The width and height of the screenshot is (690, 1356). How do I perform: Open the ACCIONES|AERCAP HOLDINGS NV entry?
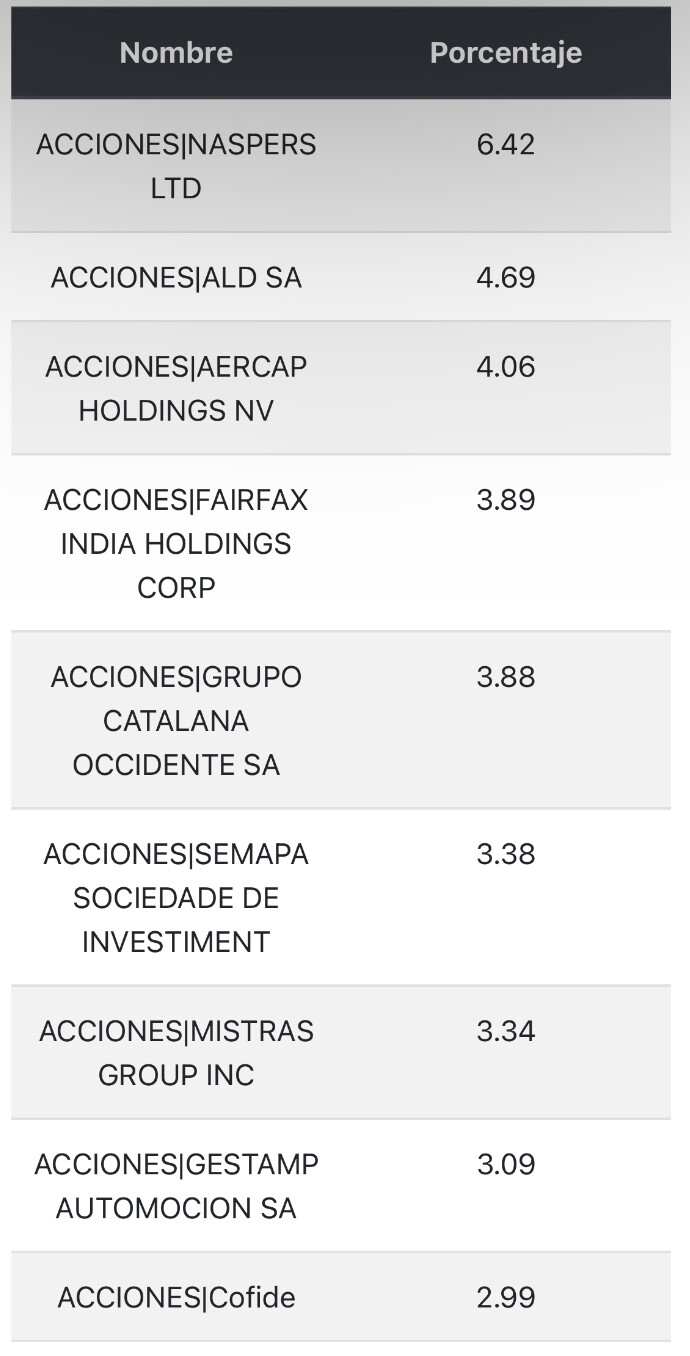tap(176, 388)
